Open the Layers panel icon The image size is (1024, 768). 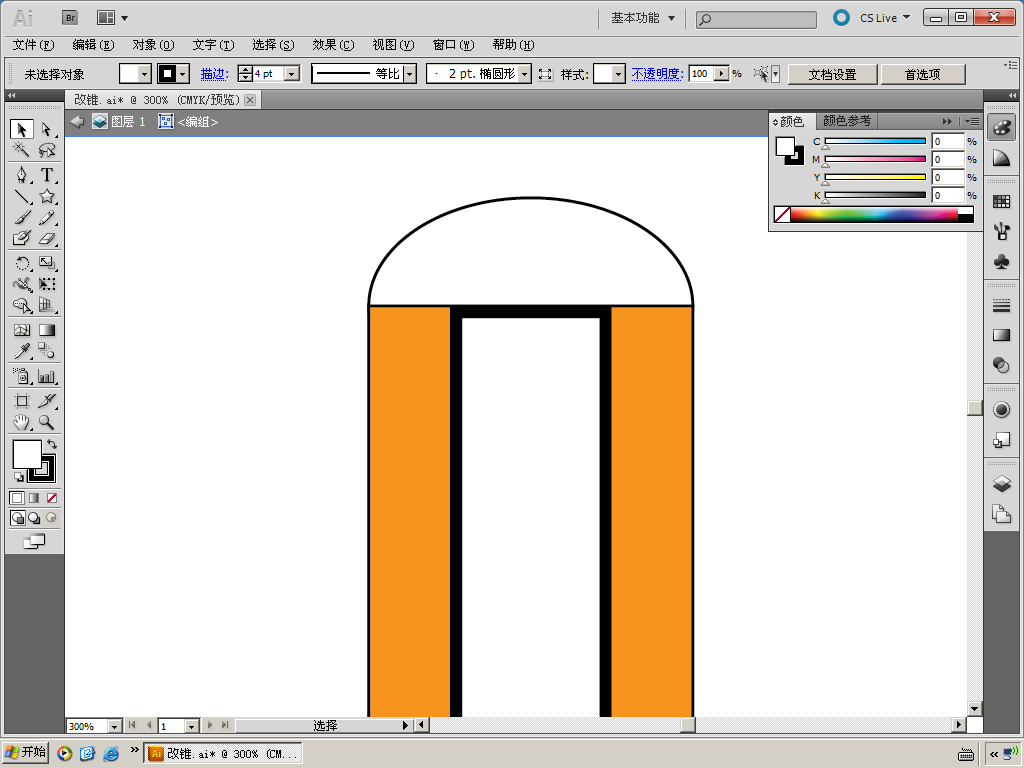(1001, 484)
